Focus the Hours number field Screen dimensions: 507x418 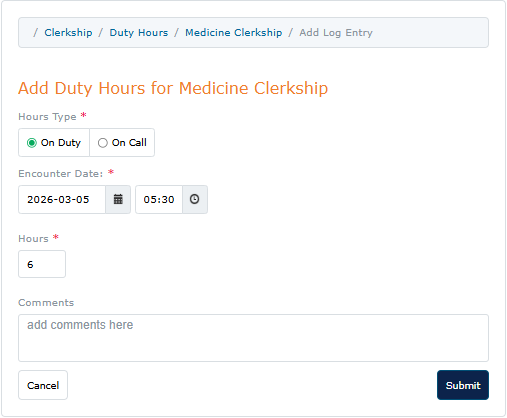(x=42, y=264)
